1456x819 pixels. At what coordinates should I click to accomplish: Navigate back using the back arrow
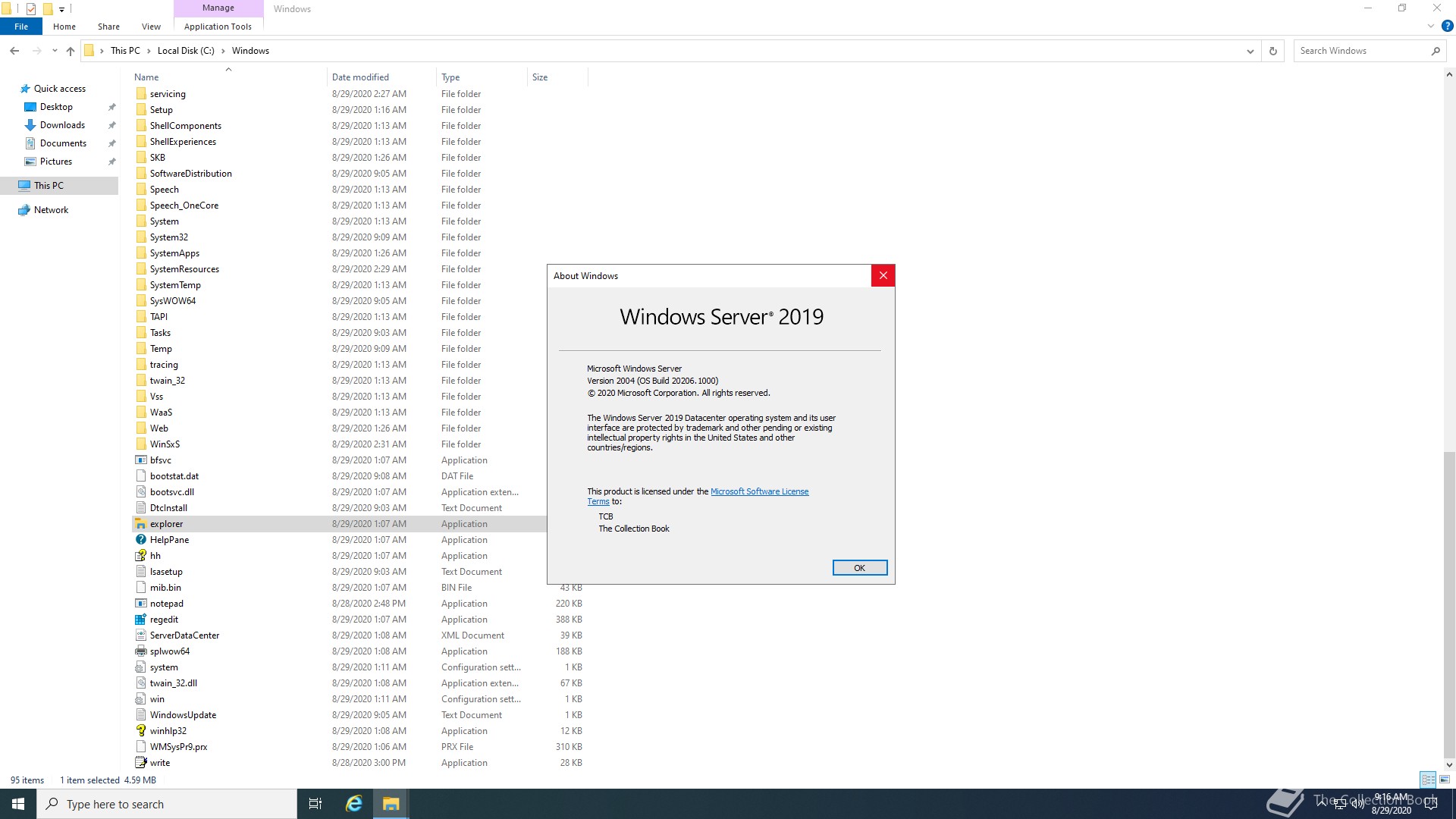tap(14, 51)
